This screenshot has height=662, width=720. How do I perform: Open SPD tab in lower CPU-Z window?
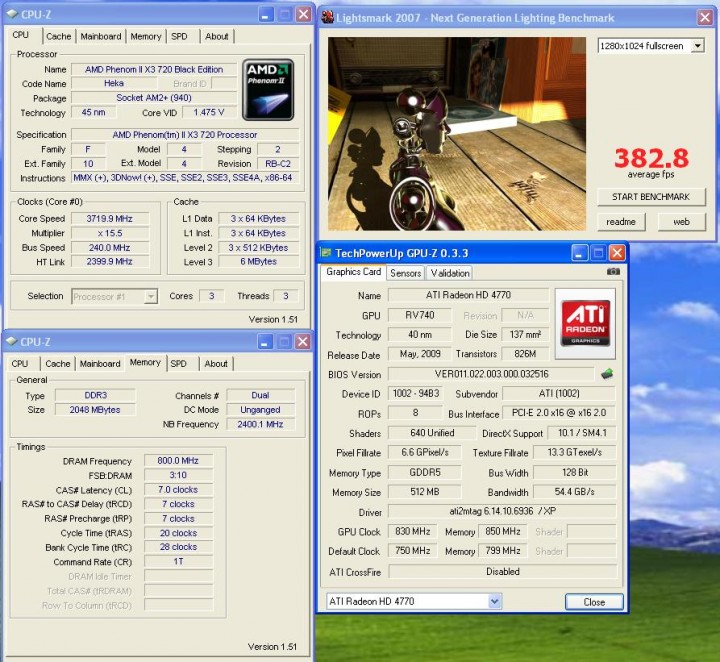[178, 364]
